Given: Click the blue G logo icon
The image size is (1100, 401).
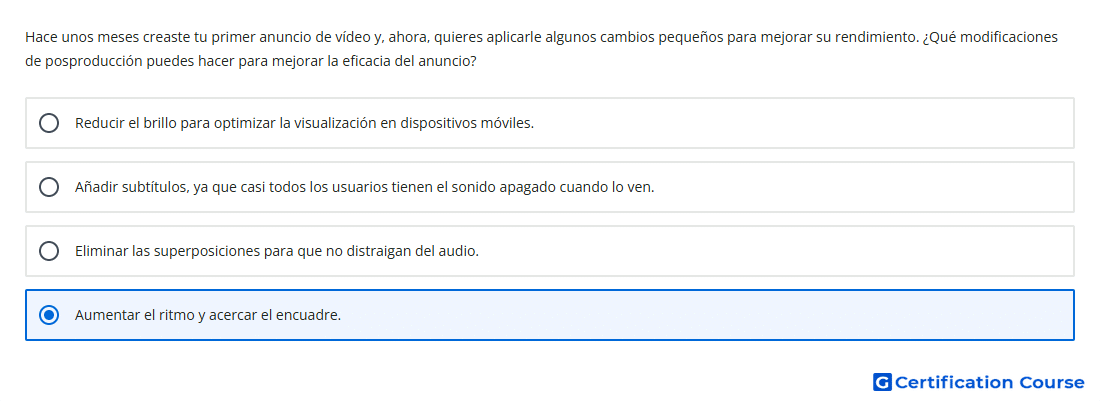Looking at the screenshot, I should [x=882, y=382].
